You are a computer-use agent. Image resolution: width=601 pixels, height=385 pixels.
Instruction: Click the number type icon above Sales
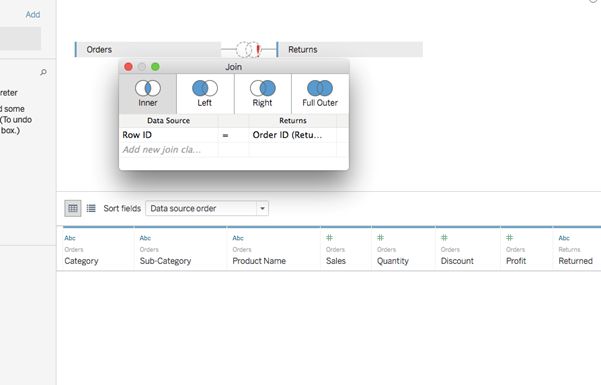[x=329, y=238]
